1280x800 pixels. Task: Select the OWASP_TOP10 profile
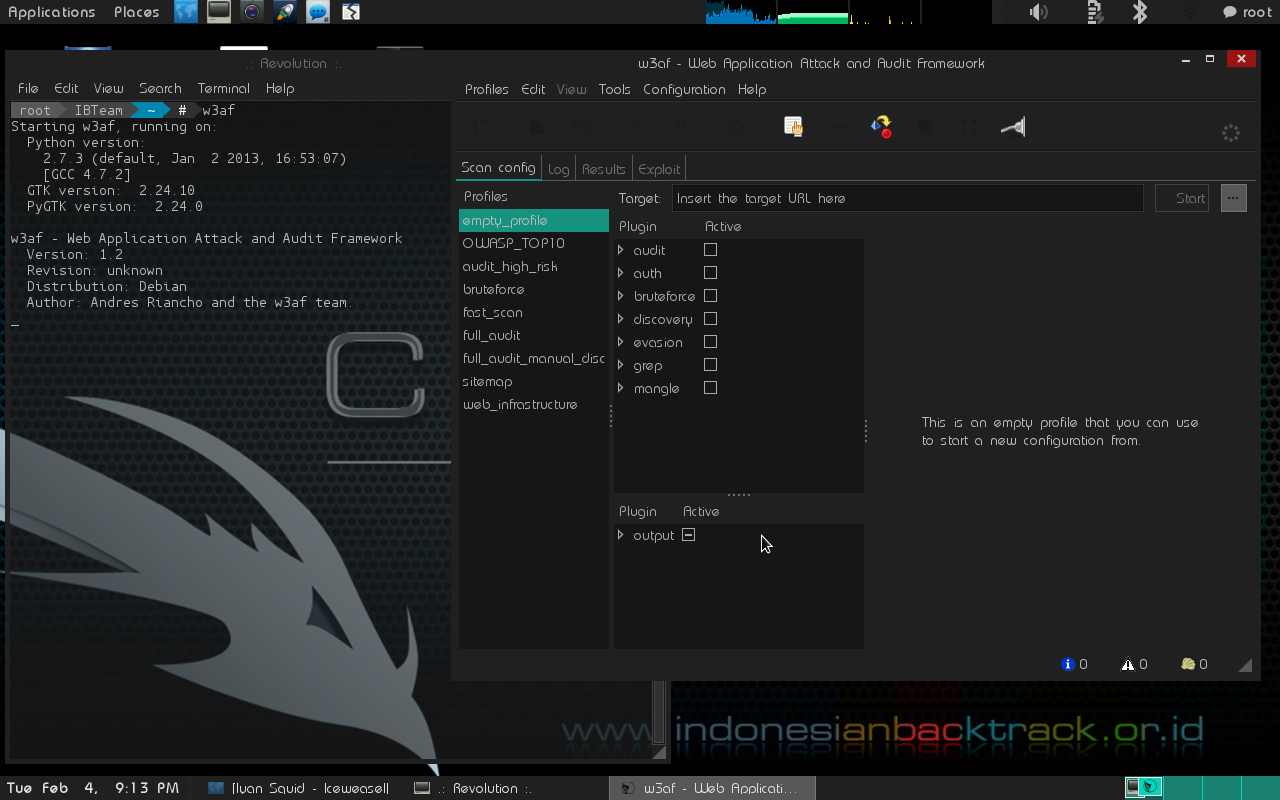pyautogui.click(x=533, y=243)
